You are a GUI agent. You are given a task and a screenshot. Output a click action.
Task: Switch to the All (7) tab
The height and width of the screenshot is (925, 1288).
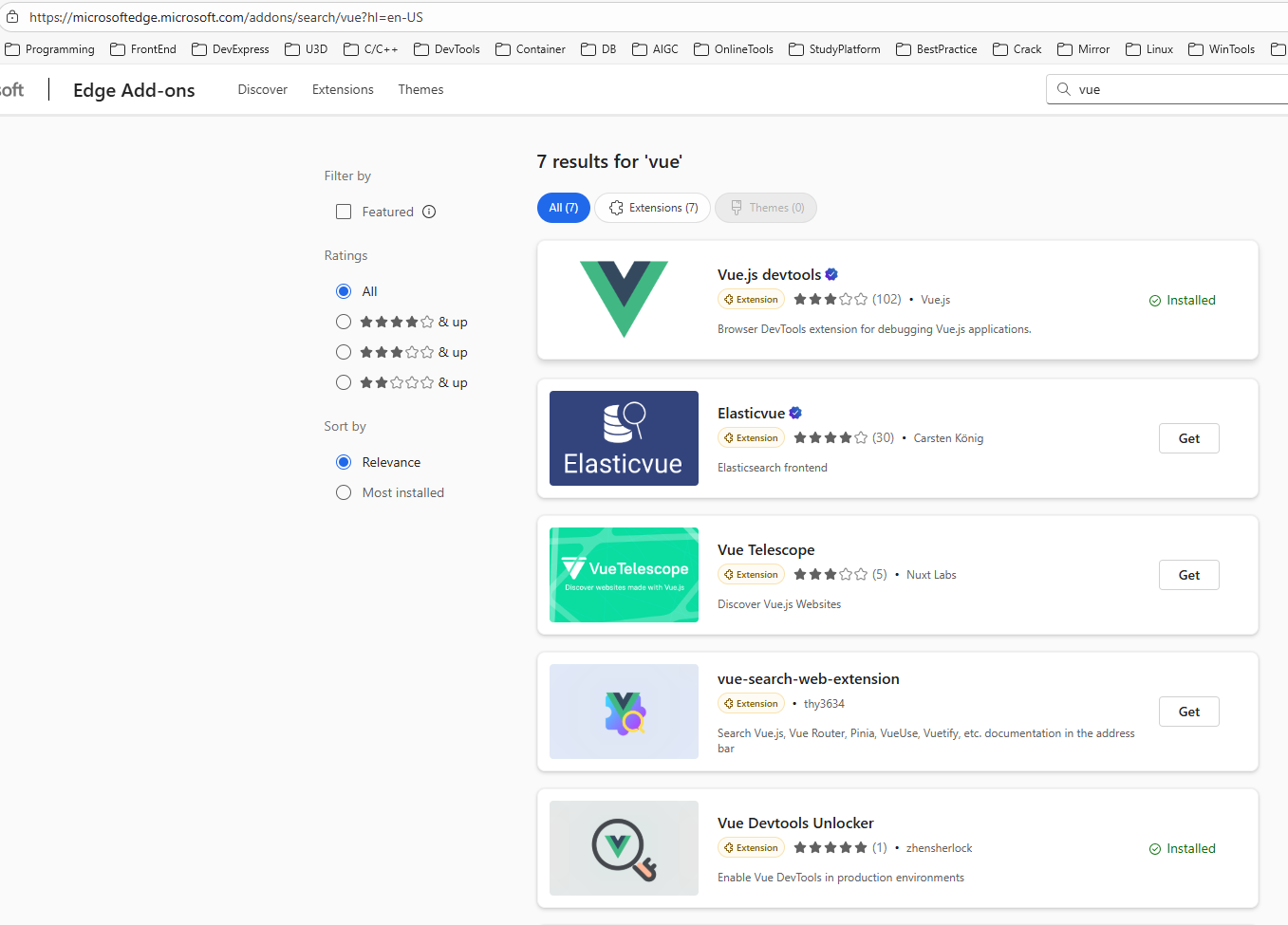coord(564,208)
